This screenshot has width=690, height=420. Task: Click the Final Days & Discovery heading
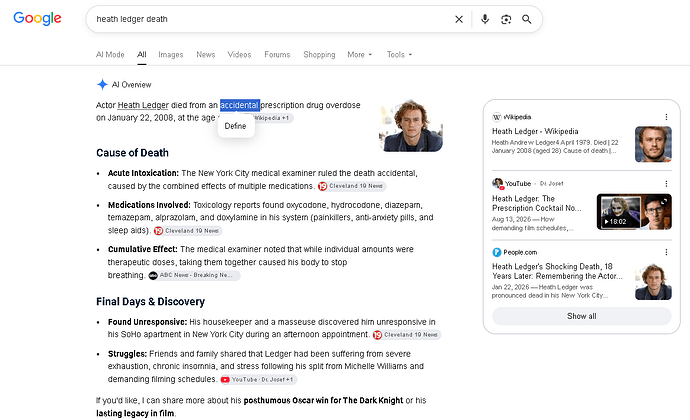click(x=150, y=302)
